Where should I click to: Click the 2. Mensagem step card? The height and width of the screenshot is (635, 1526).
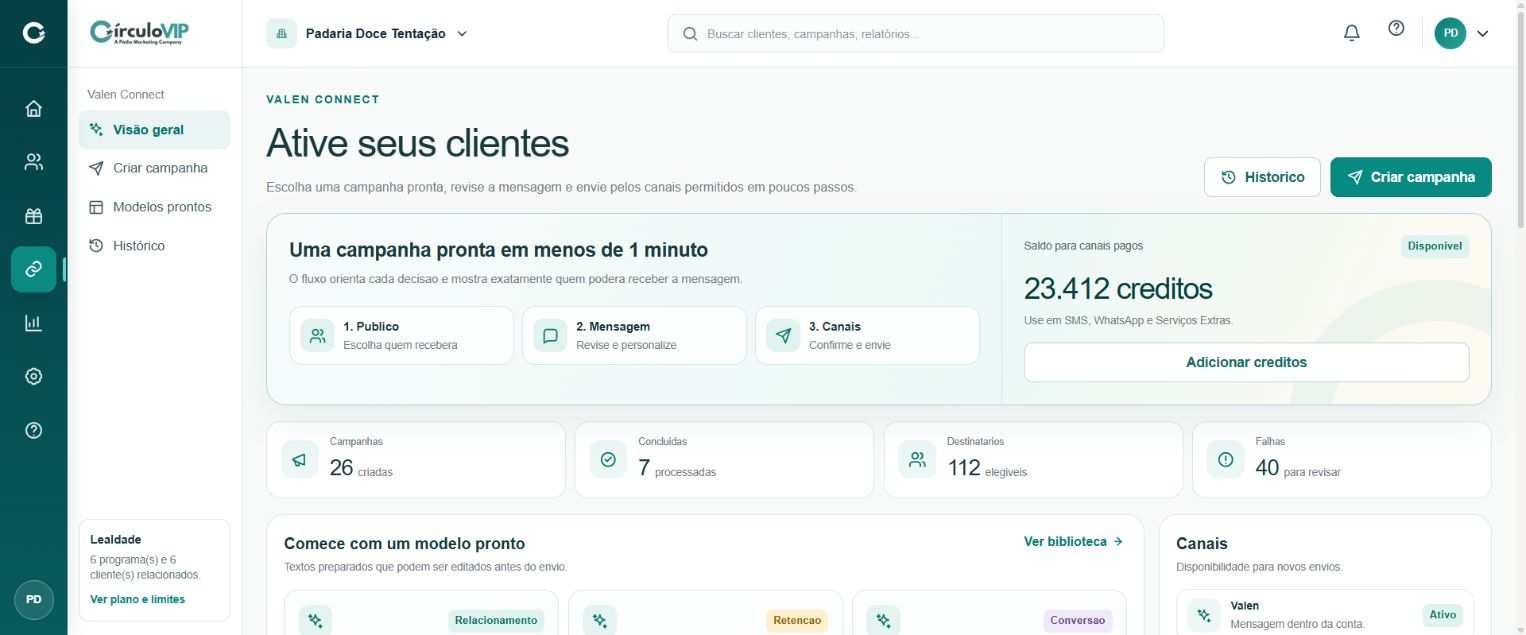(634, 336)
